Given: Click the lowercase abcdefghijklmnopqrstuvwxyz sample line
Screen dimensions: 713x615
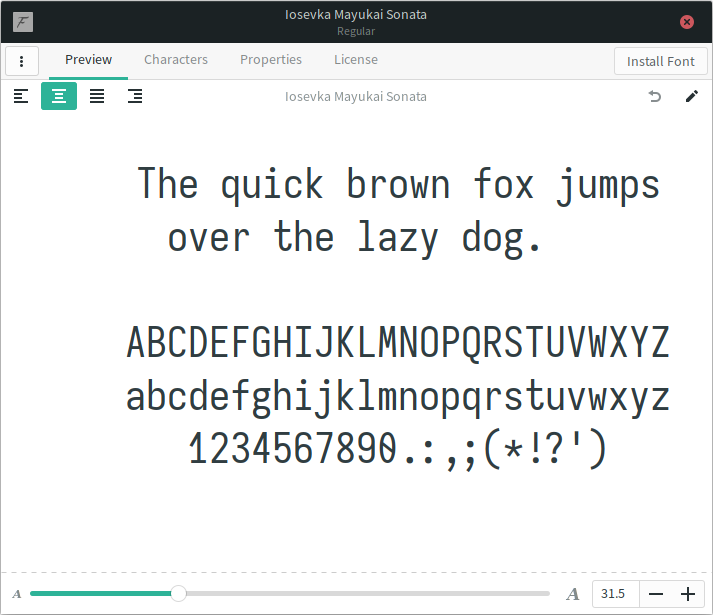Looking at the screenshot, I should [398, 397].
